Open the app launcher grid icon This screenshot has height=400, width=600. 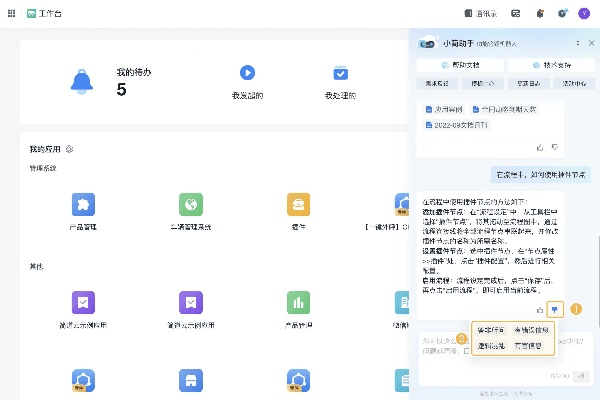[x=11, y=13]
